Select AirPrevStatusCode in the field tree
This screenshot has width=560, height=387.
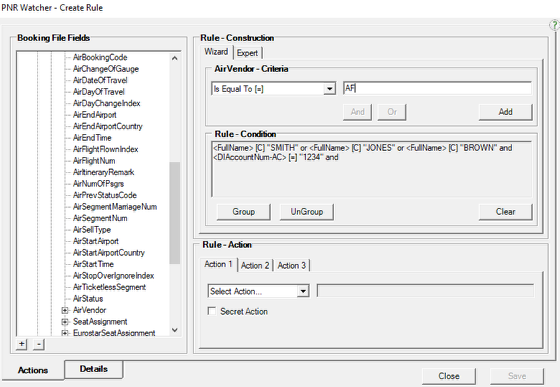point(105,195)
